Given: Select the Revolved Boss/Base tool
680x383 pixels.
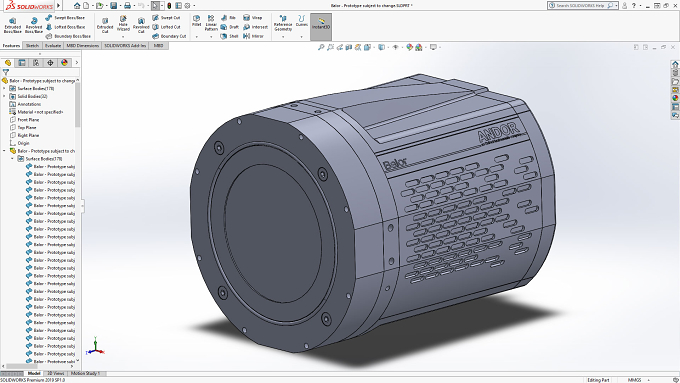Looking at the screenshot, I should tap(33, 26).
